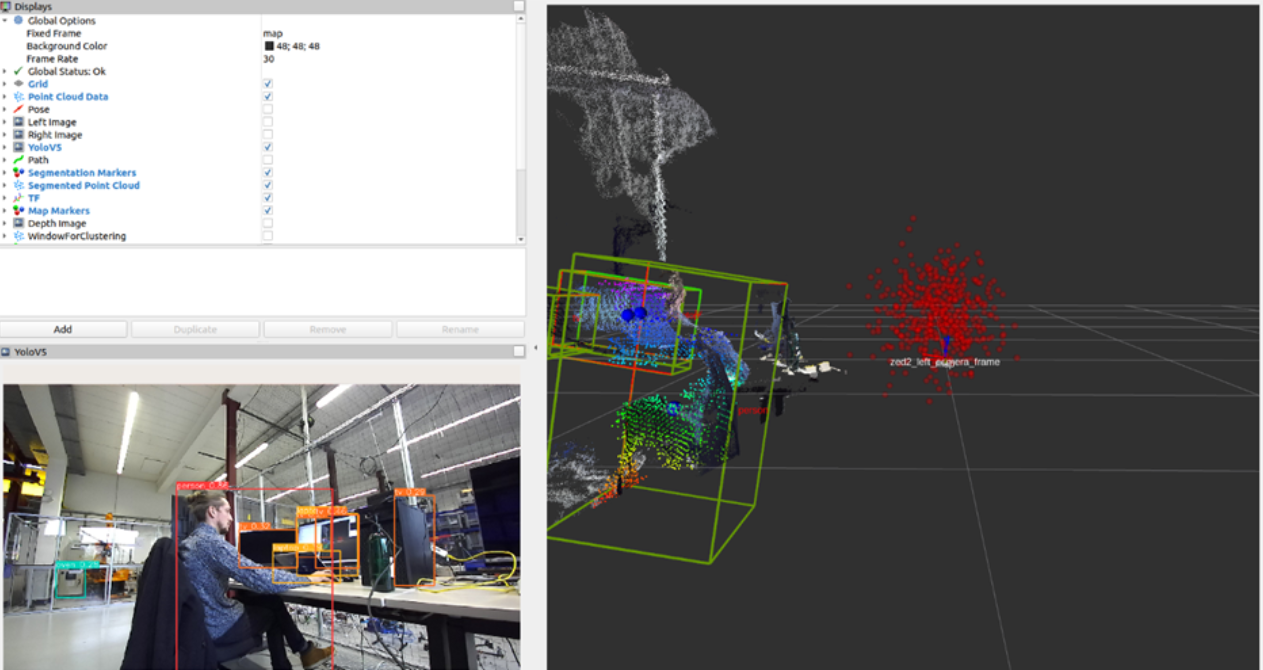Expand the Global Status: Ok node
Screen dimensions: 1263x670
coord(5,71)
